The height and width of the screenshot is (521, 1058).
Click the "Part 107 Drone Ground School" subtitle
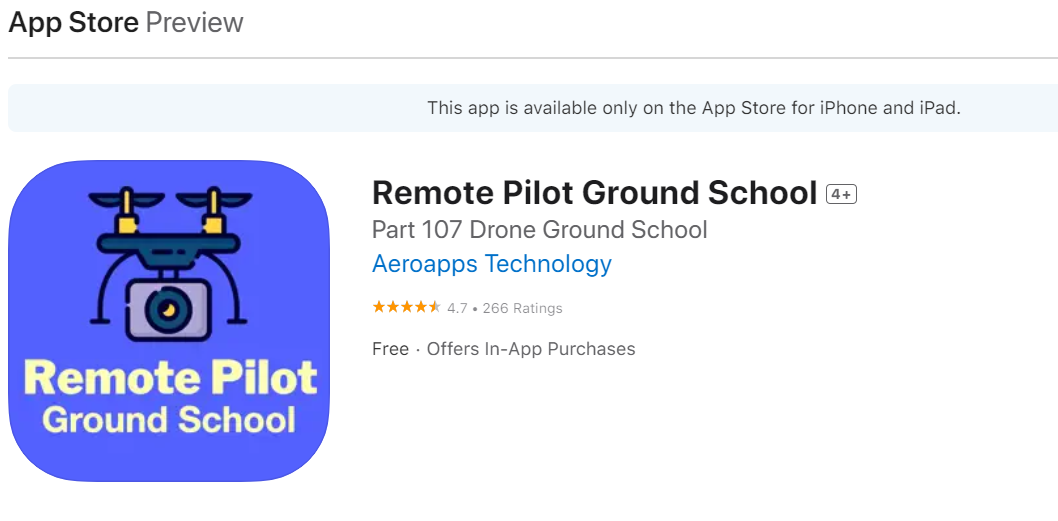click(x=539, y=230)
